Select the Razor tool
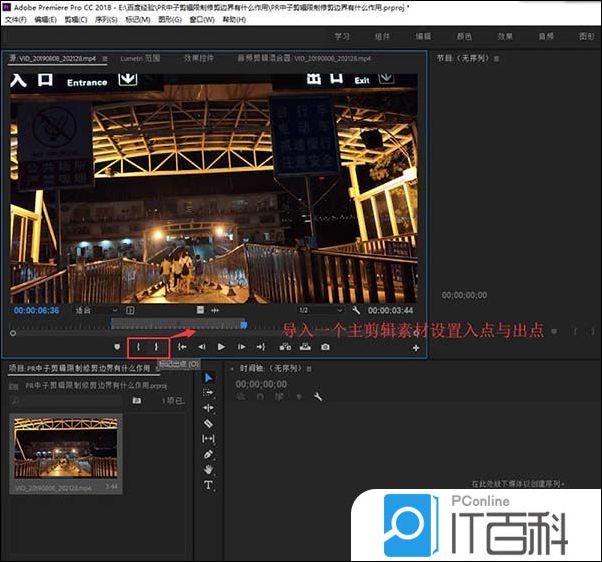This screenshot has width=602, height=562. pyautogui.click(x=208, y=423)
